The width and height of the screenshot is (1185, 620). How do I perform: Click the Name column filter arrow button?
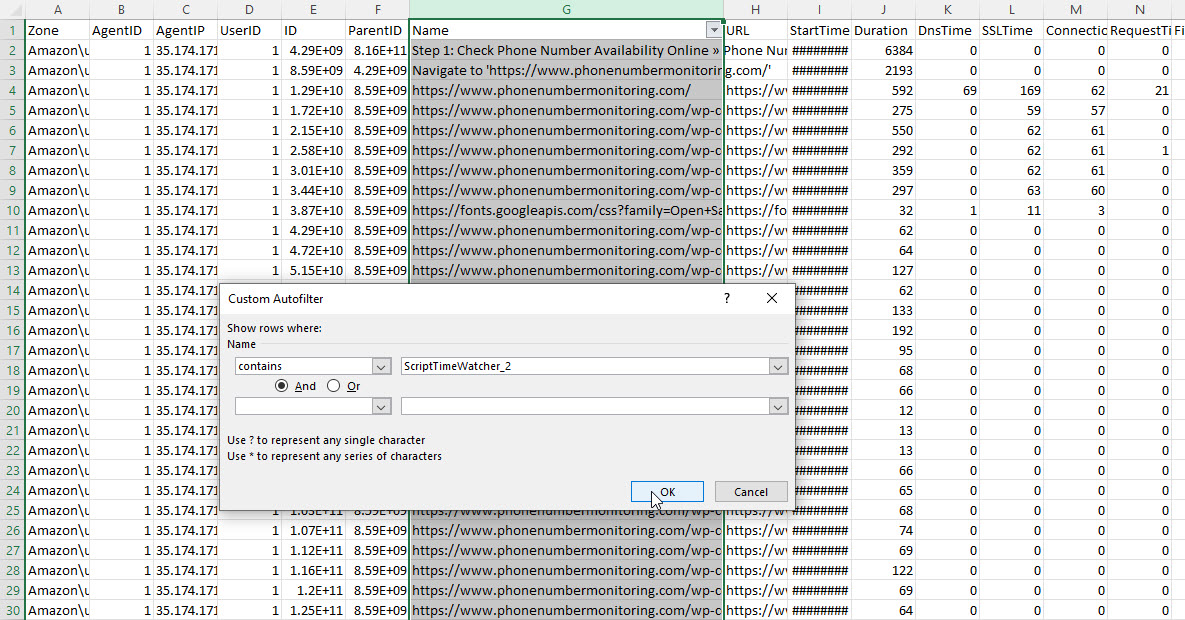point(712,30)
